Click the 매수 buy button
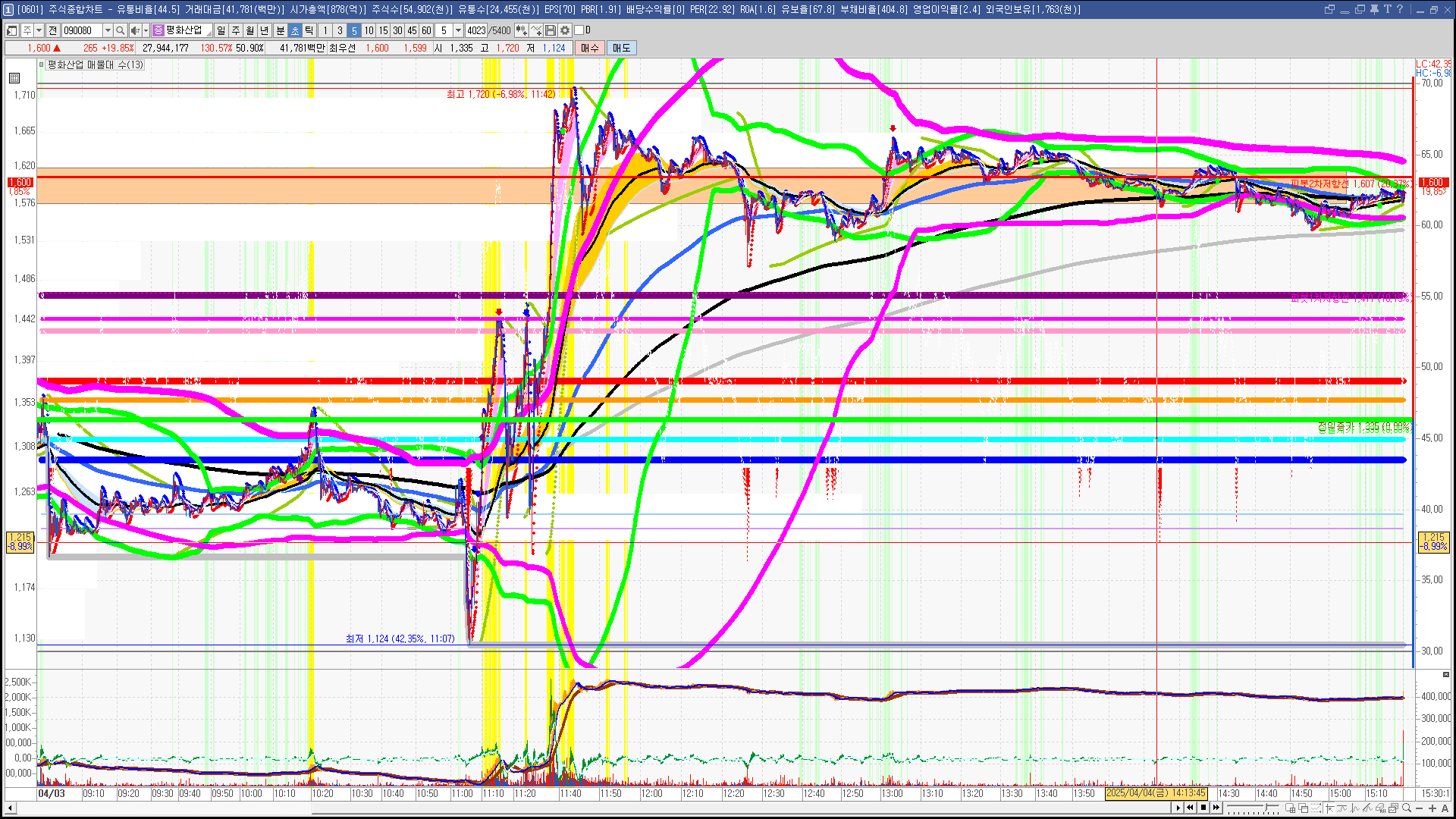The image size is (1456, 819). tap(590, 48)
